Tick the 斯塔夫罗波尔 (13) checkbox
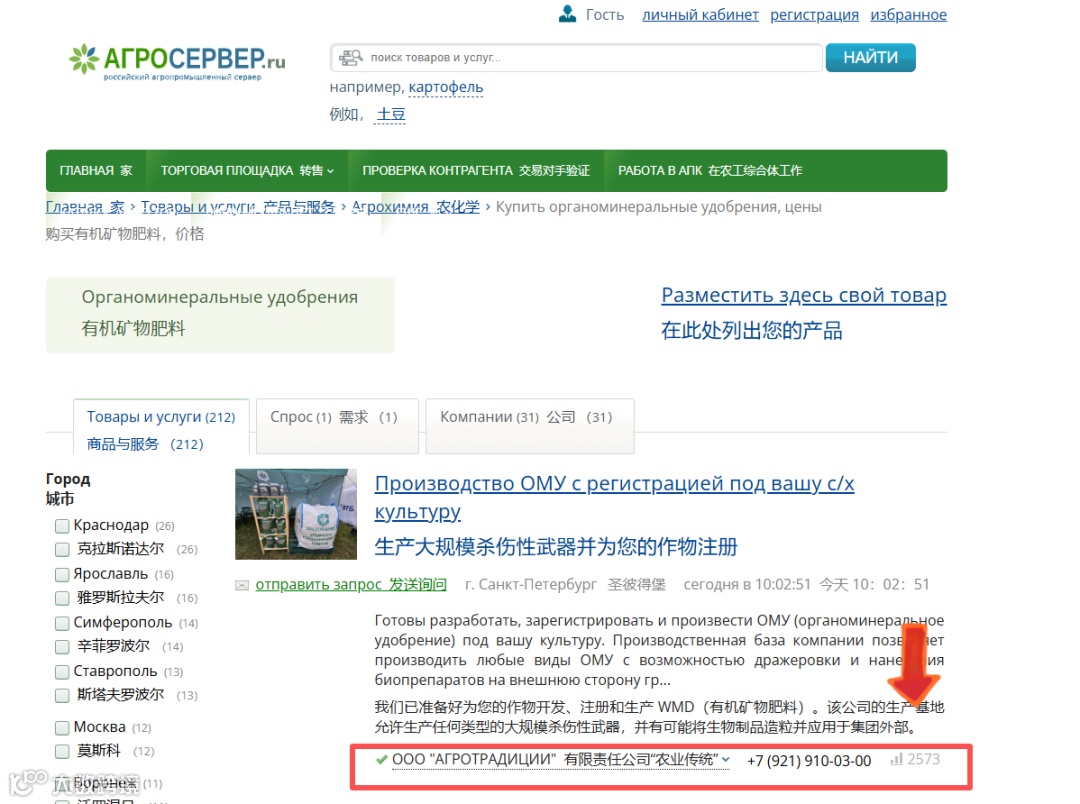The width and height of the screenshot is (1080, 804). tap(62, 695)
